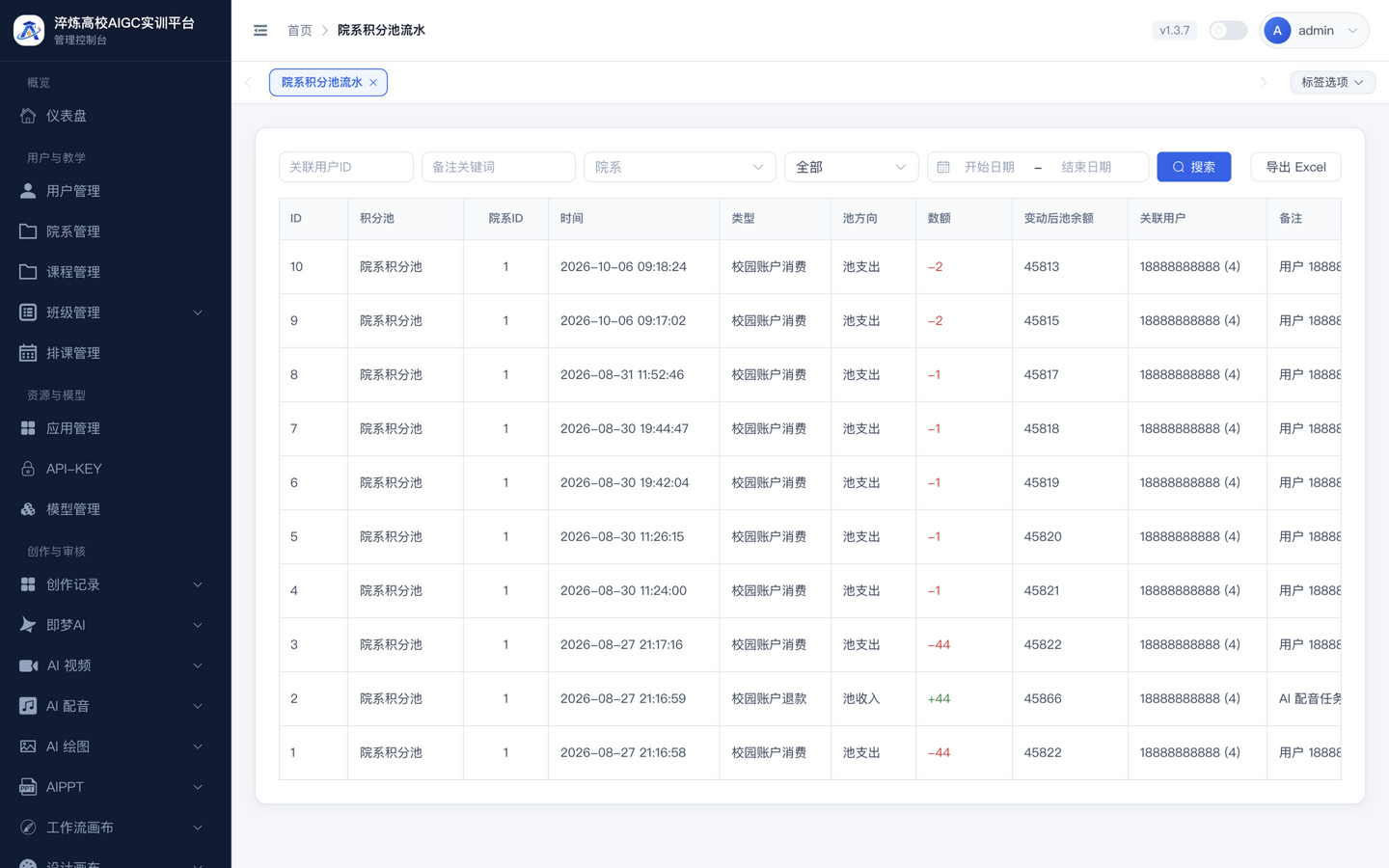1389x868 pixels.
Task: Toggle the theme switch in header
Action: click(x=1228, y=30)
